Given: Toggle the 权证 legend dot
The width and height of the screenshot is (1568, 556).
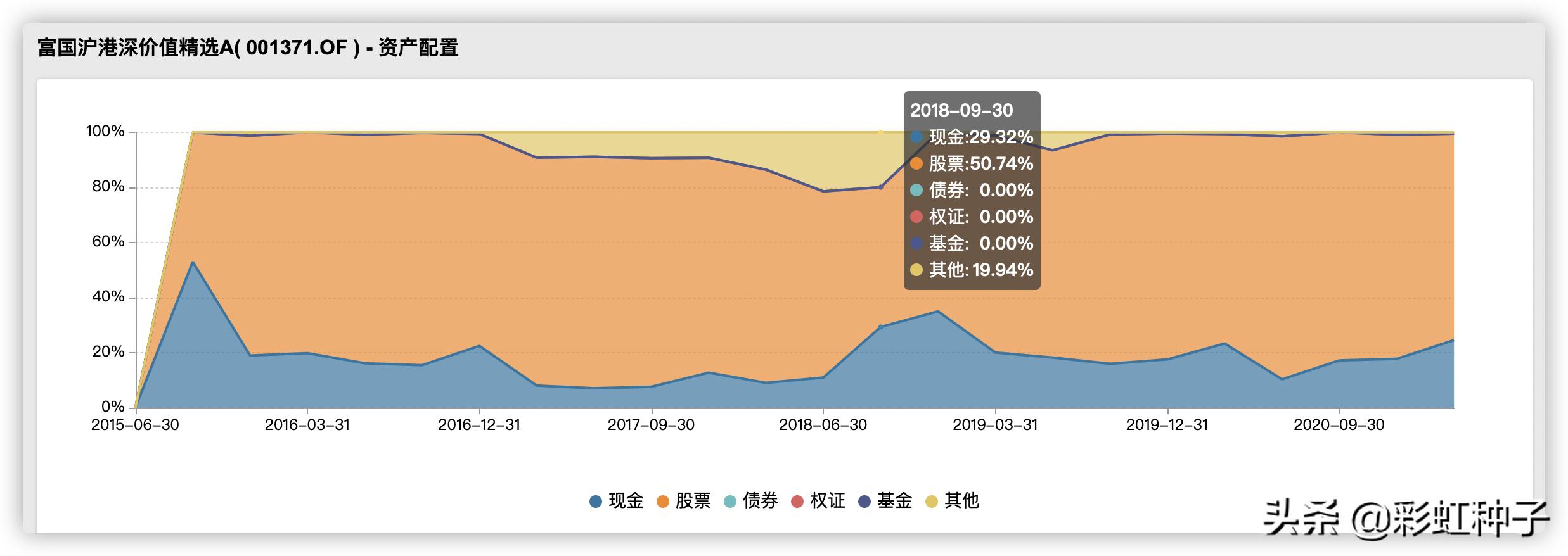Looking at the screenshot, I should coord(797,502).
